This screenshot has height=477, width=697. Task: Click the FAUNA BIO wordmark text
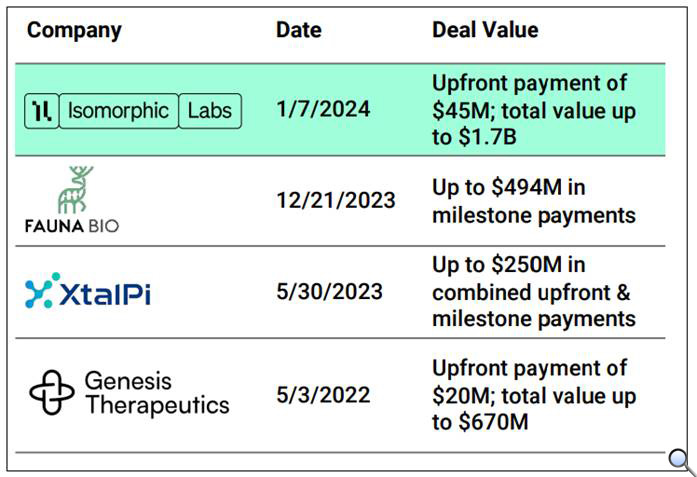(72, 226)
